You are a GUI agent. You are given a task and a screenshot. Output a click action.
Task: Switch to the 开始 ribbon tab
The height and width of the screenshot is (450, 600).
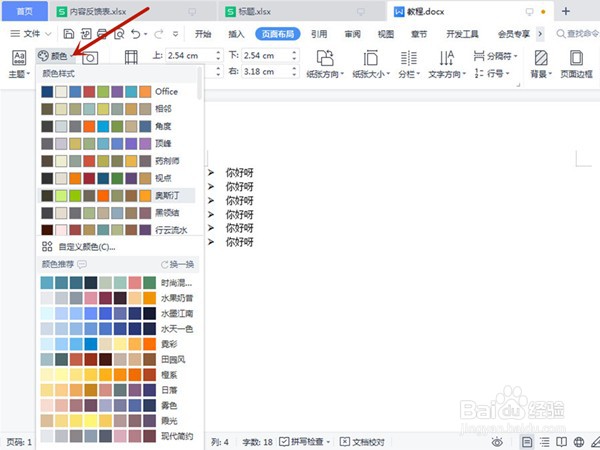(203, 34)
